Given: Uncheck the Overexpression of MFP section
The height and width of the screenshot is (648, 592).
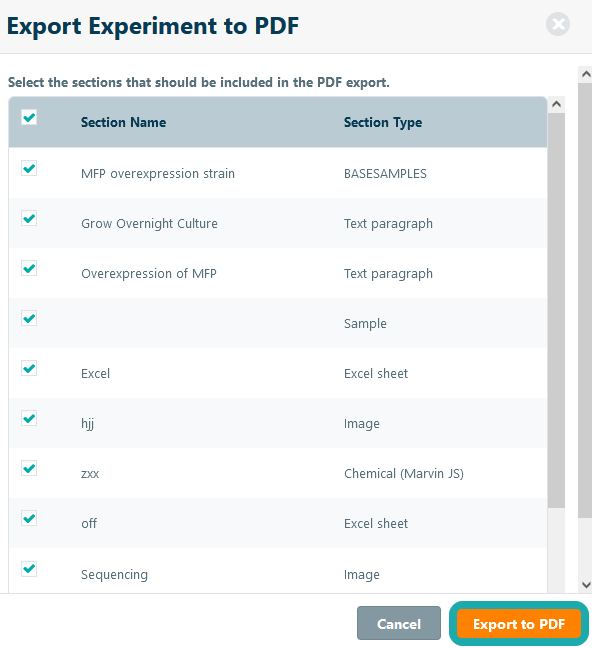Looking at the screenshot, I should pos(29,268).
